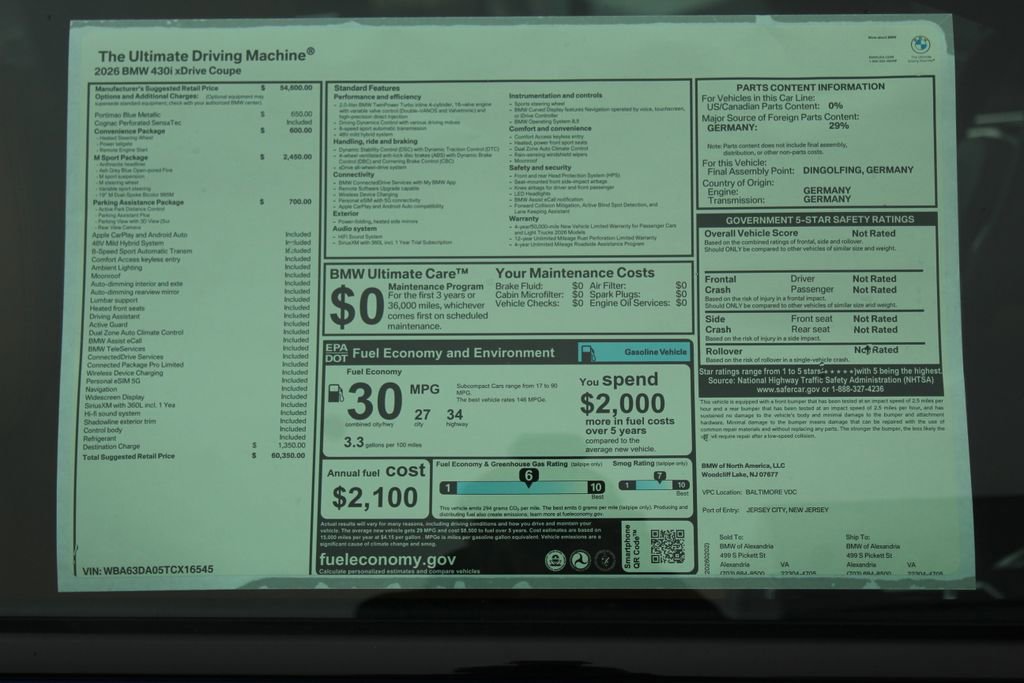Click the middle agency seal near the QR code

580,560
